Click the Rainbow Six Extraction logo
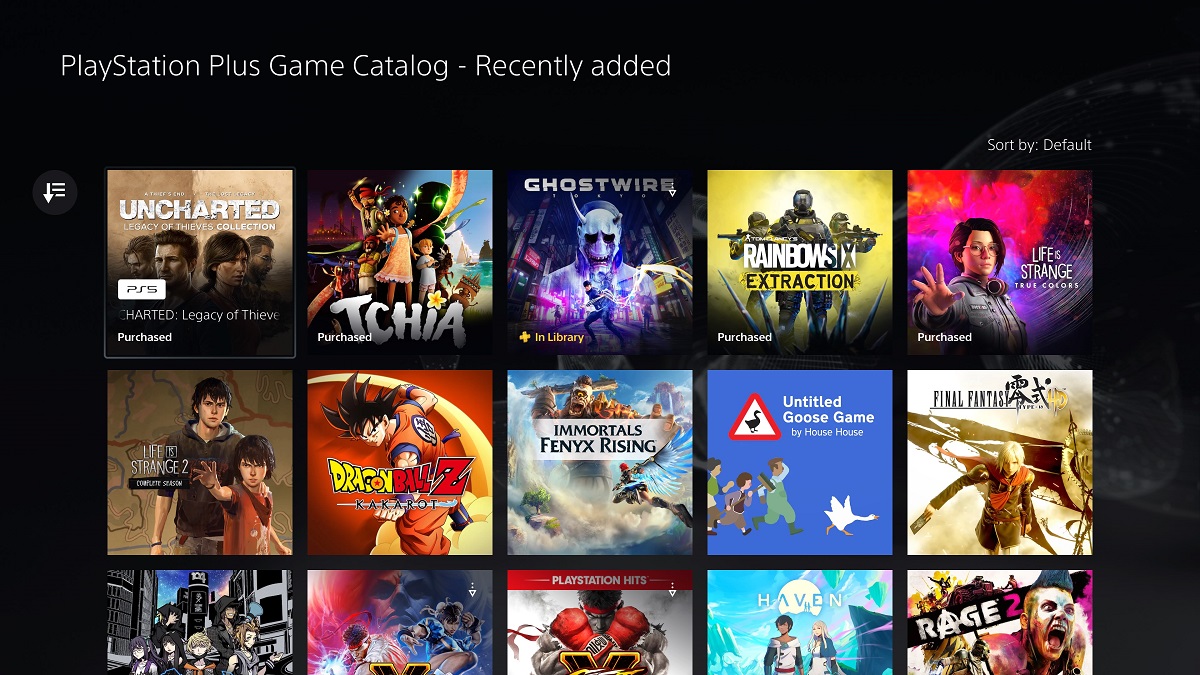 tap(799, 264)
